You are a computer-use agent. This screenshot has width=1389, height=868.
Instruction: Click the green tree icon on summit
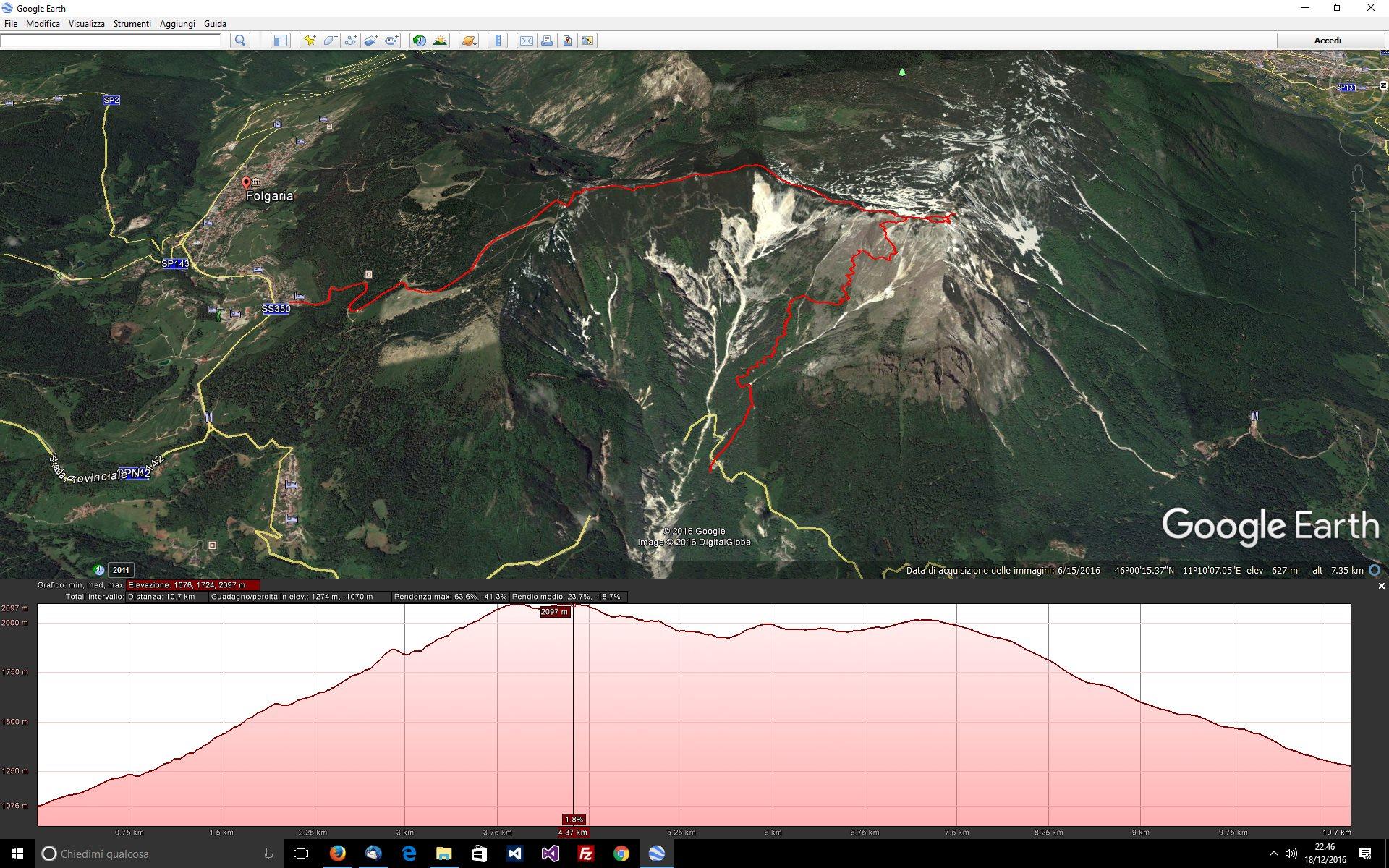pos(902,72)
